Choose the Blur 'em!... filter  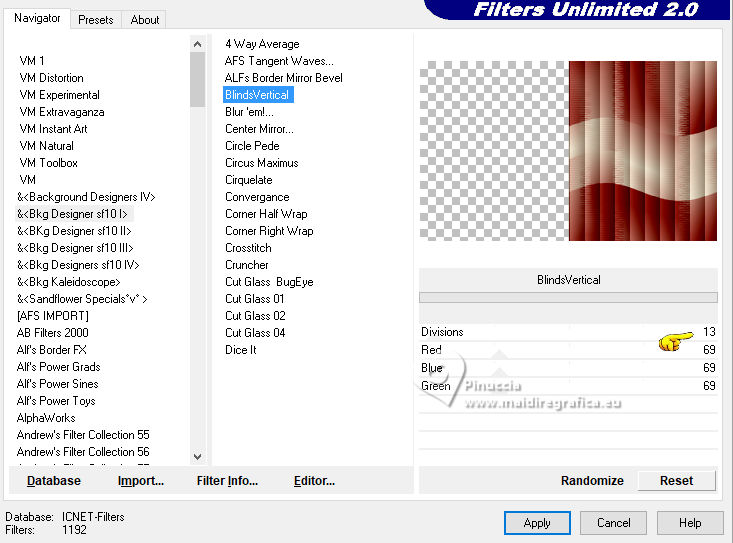click(249, 112)
